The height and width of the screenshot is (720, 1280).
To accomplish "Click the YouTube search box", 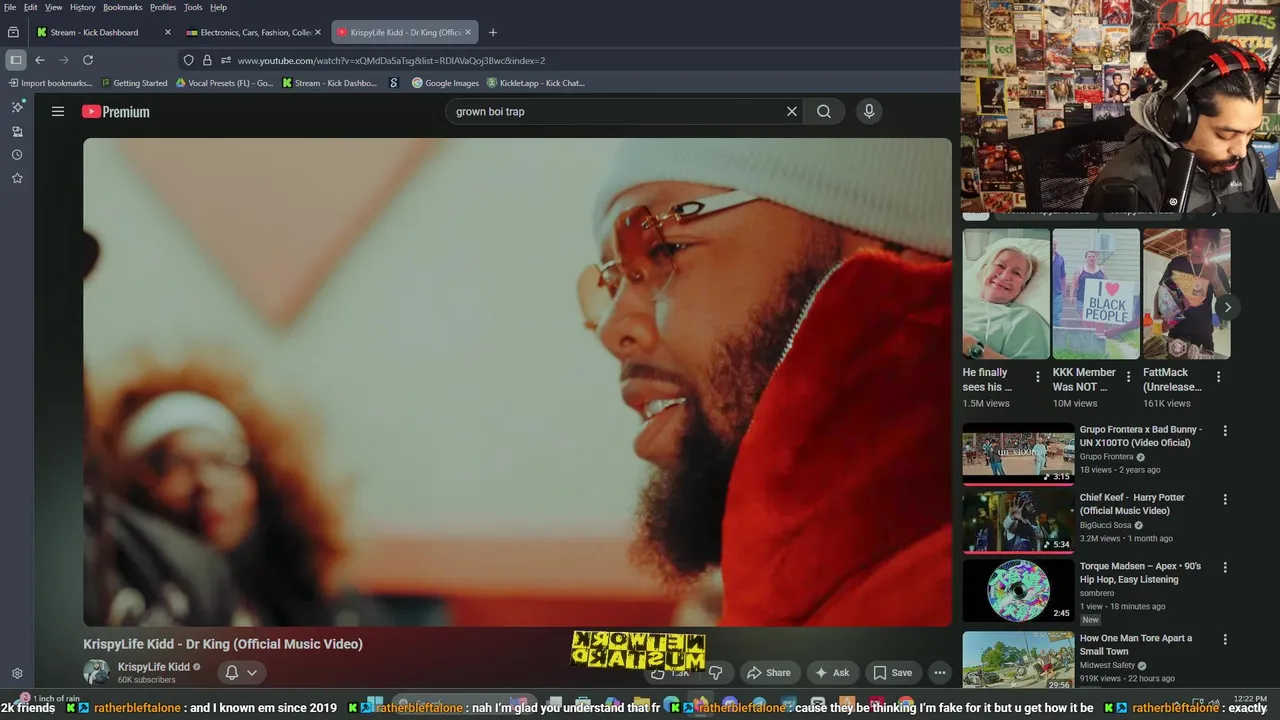I will tap(612, 112).
